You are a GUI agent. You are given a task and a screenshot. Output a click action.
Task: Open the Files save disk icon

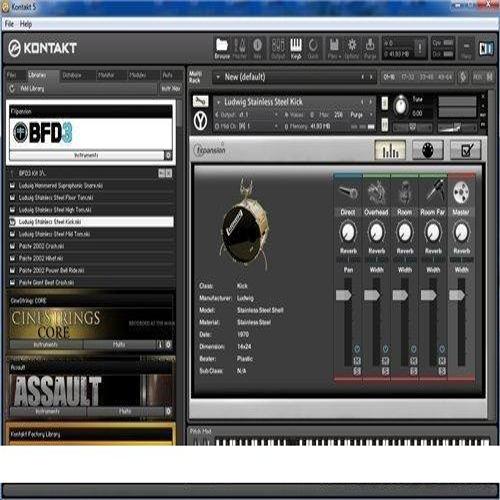pyautogui.click(x=333, y=48)
